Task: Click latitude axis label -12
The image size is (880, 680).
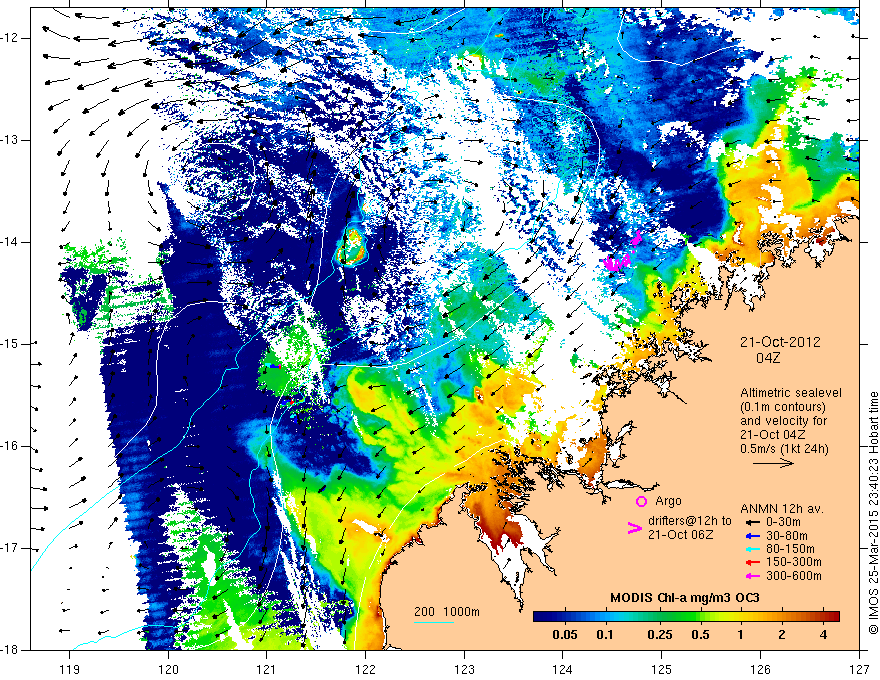Action: (10, 38)
